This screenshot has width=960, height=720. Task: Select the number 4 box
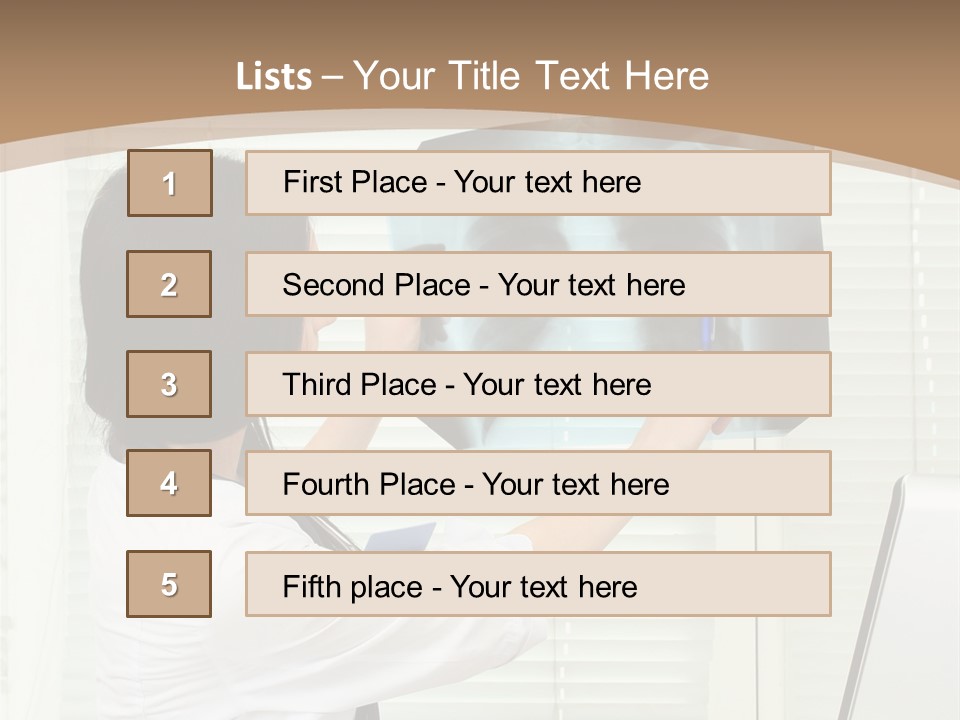tap(169, 483)
